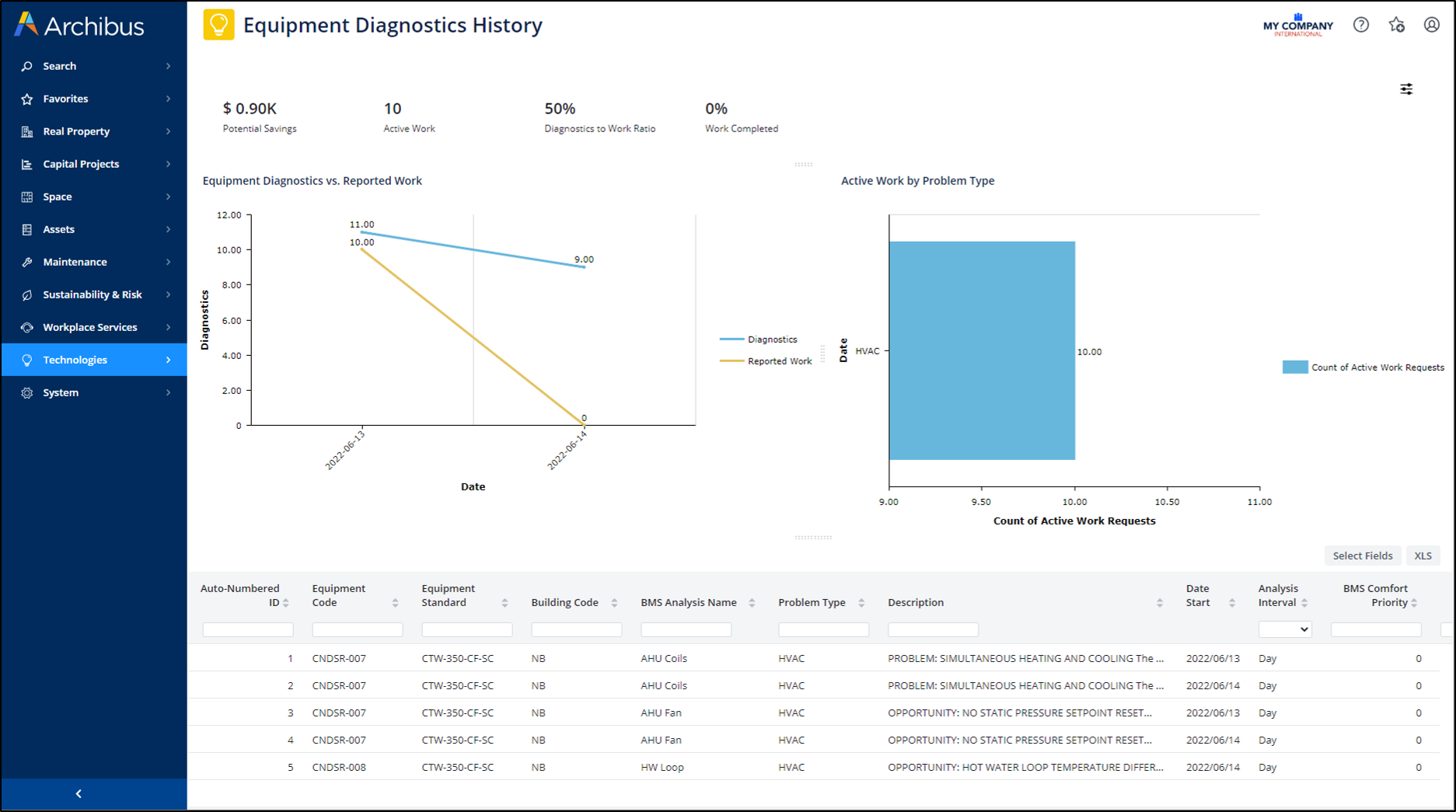
Task: Open the user profile icon
Action: (1431, 25)
